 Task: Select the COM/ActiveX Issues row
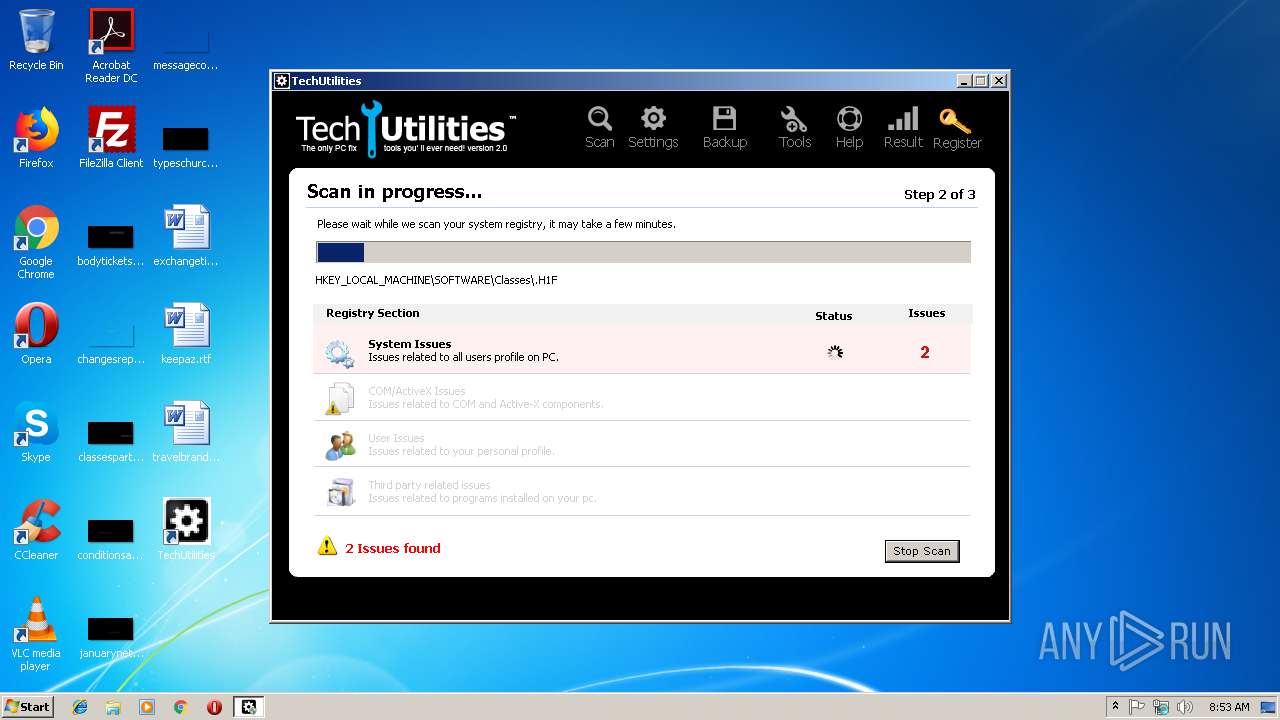641,397
